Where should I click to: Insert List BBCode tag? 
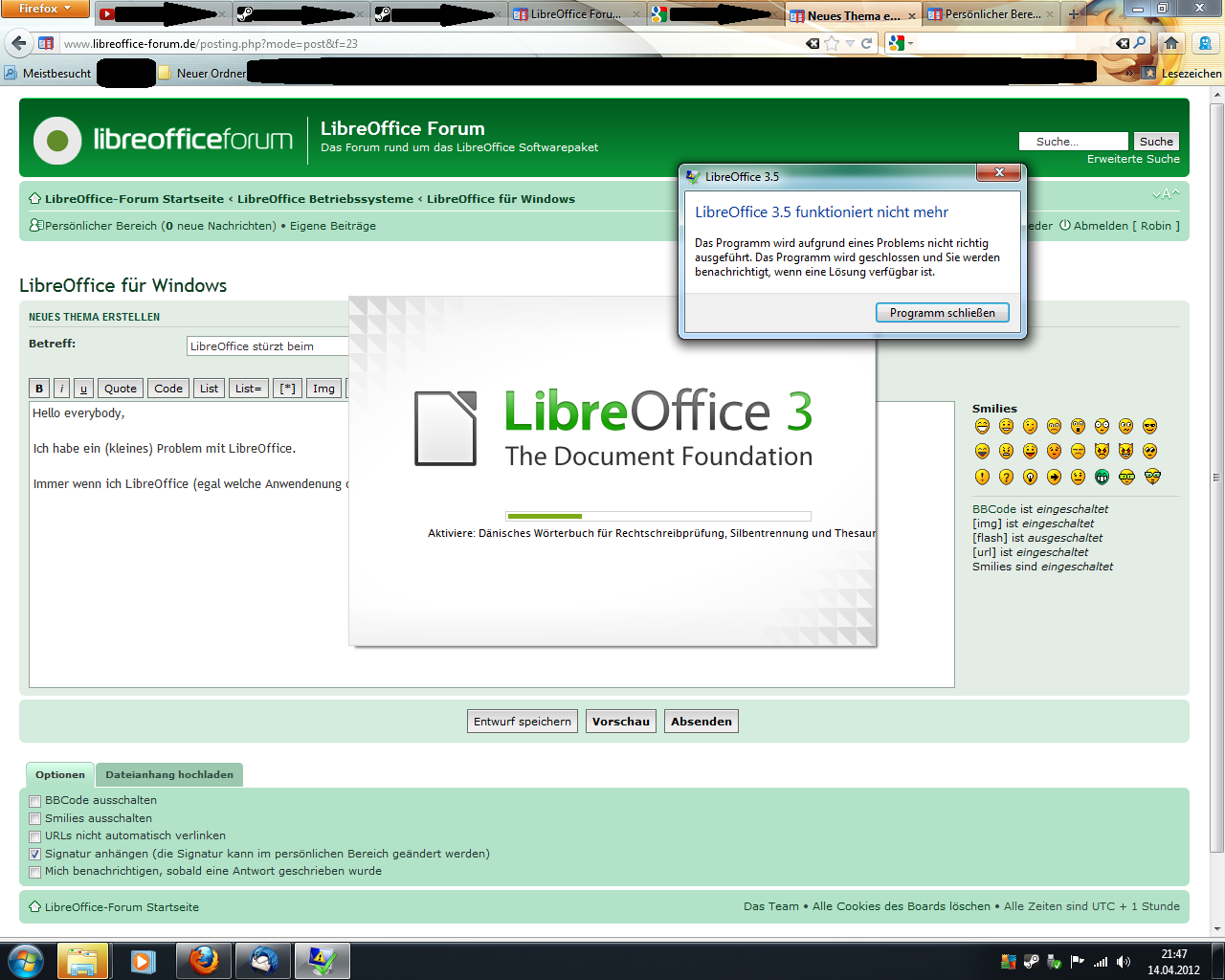pyautogui.click(x=209, y=389)
